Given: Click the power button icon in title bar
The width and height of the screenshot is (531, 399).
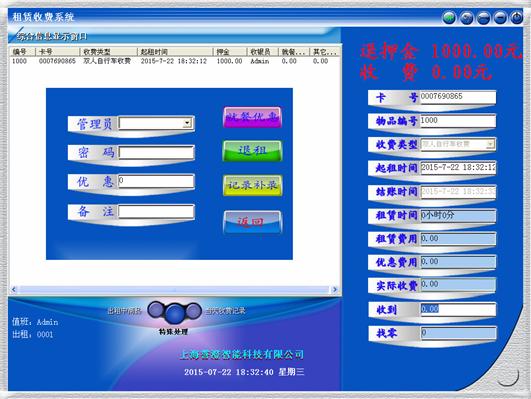Looking at the screenshot, I should (516, 17).
